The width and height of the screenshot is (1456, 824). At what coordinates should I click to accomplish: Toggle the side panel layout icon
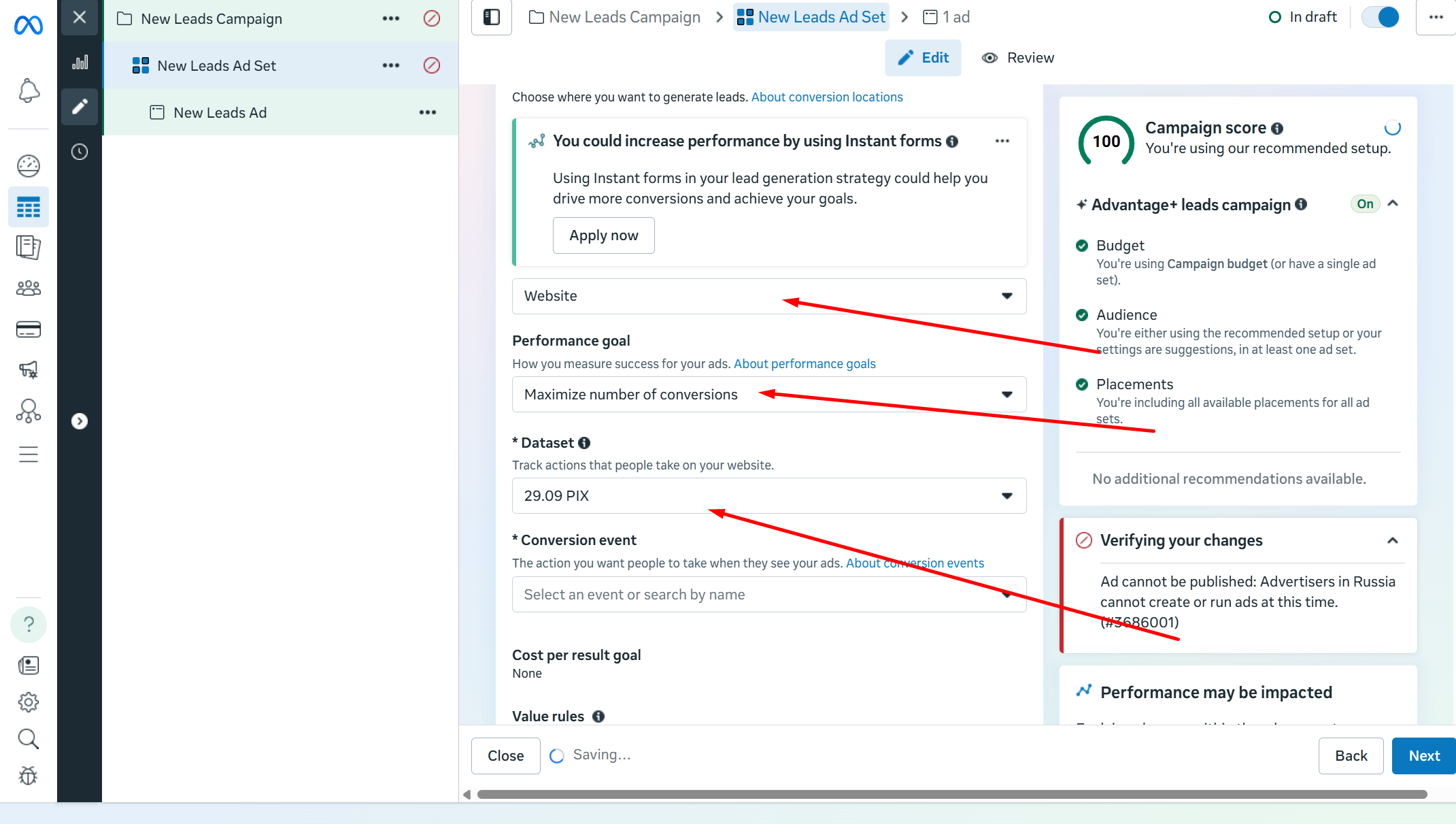coord(492,17)
